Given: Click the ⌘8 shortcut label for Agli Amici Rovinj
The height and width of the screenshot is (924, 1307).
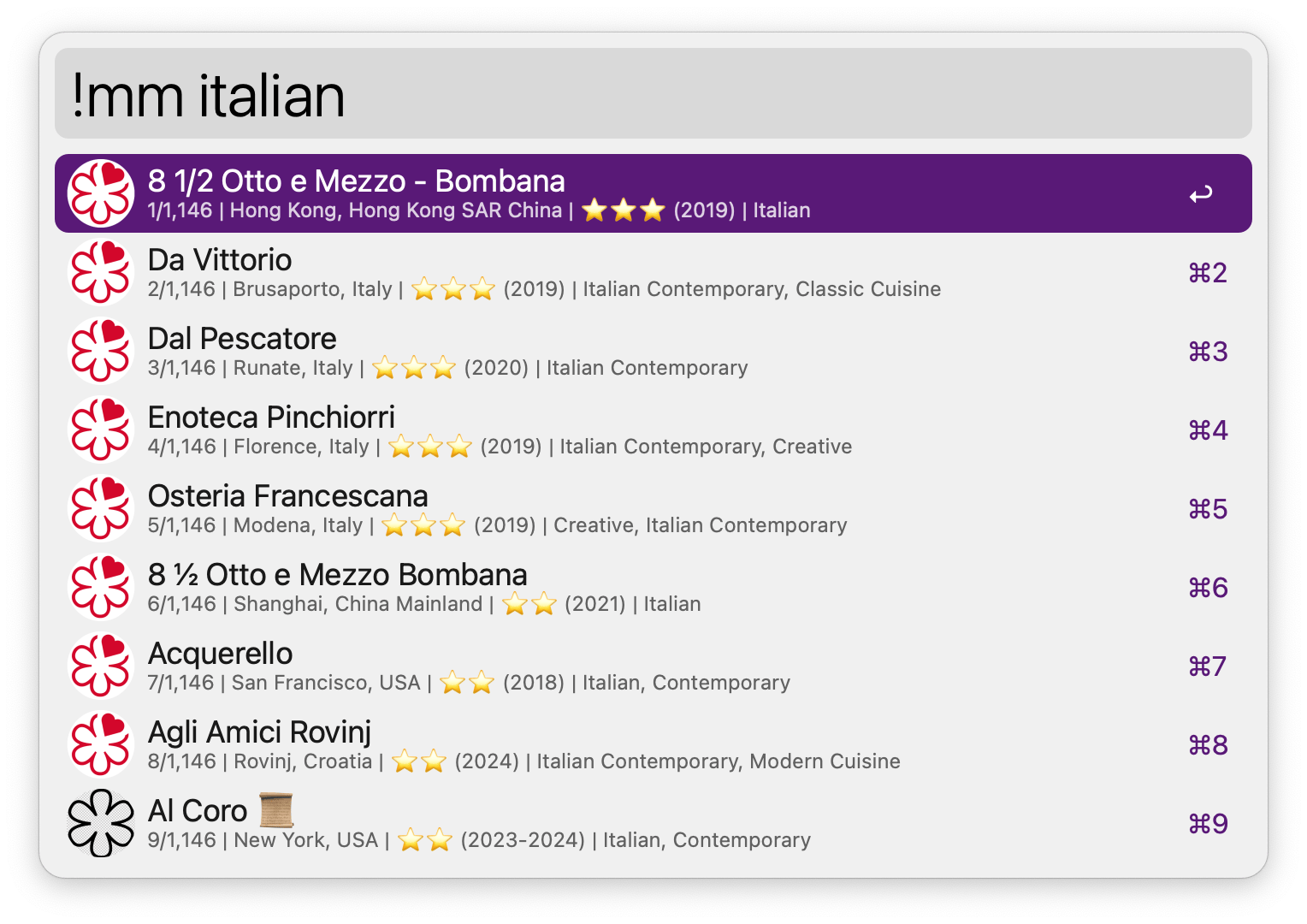Looking at the screenshot, I should [x=1208, y=745].
